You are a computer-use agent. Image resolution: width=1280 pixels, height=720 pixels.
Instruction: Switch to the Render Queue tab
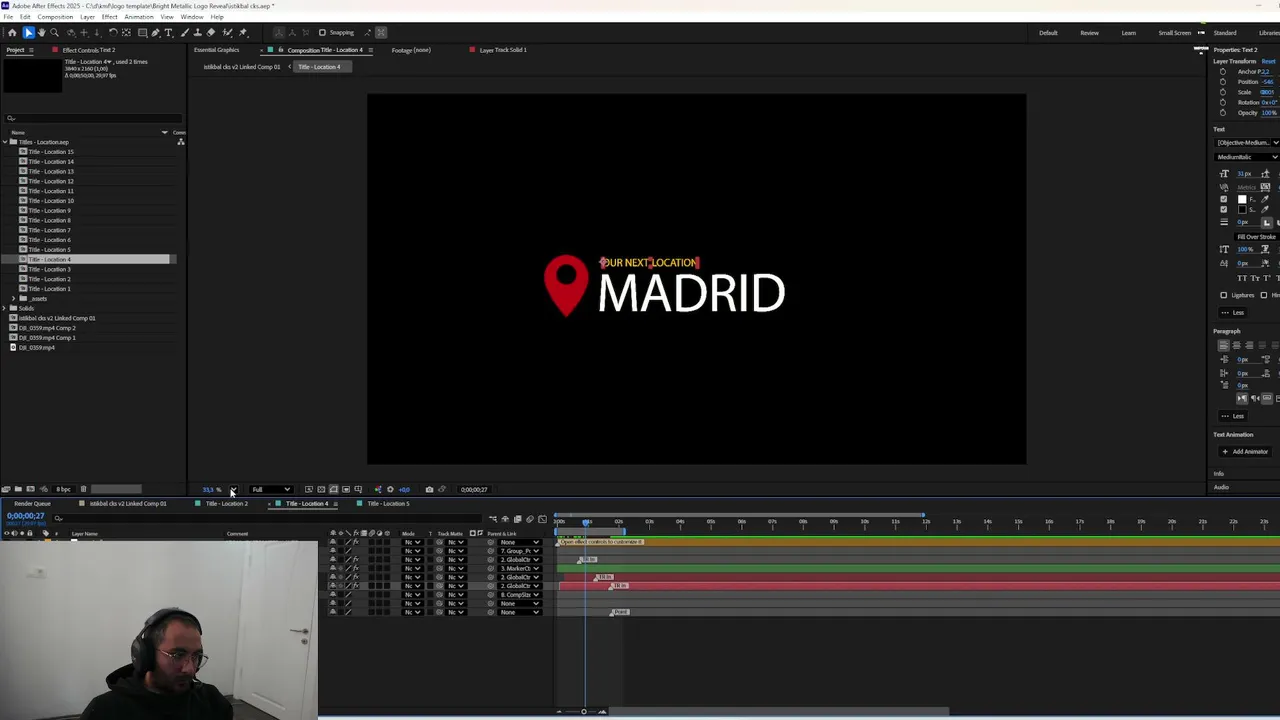(x=33, y=503)
